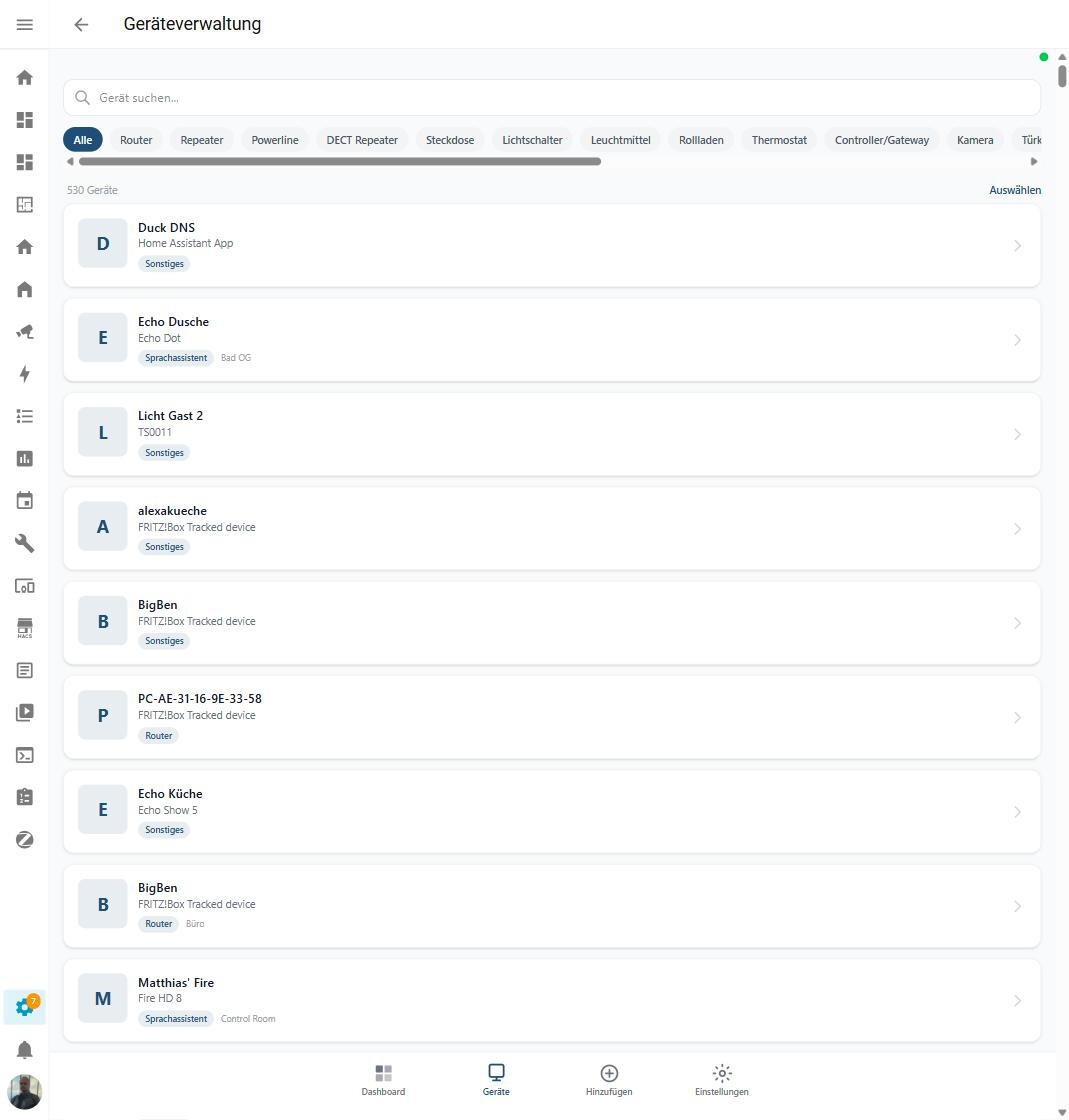The width and height of the screenshot is (1069, 1120).
Task: Open settings gear with update badge
Action: coord(25,1007)
